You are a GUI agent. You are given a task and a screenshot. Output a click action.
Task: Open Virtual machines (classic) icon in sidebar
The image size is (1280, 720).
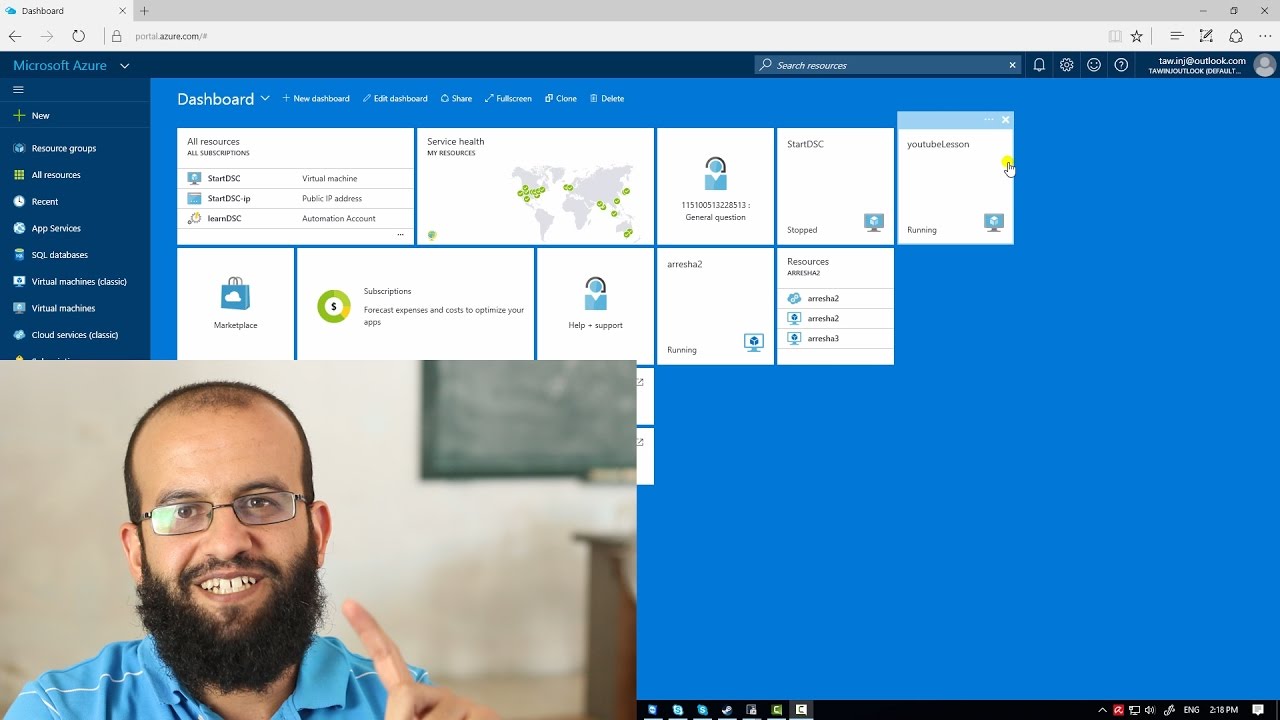(19, 281)
